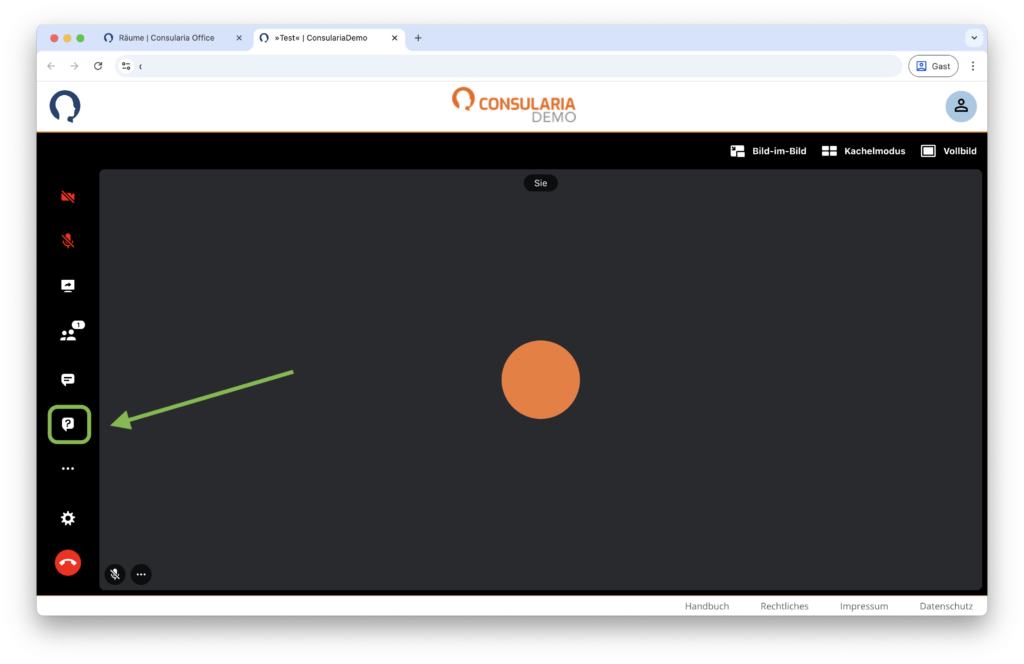Switch to Kachelmodus layout
Viewport: 1024px width, 664px height.
(x=863, y=151)
